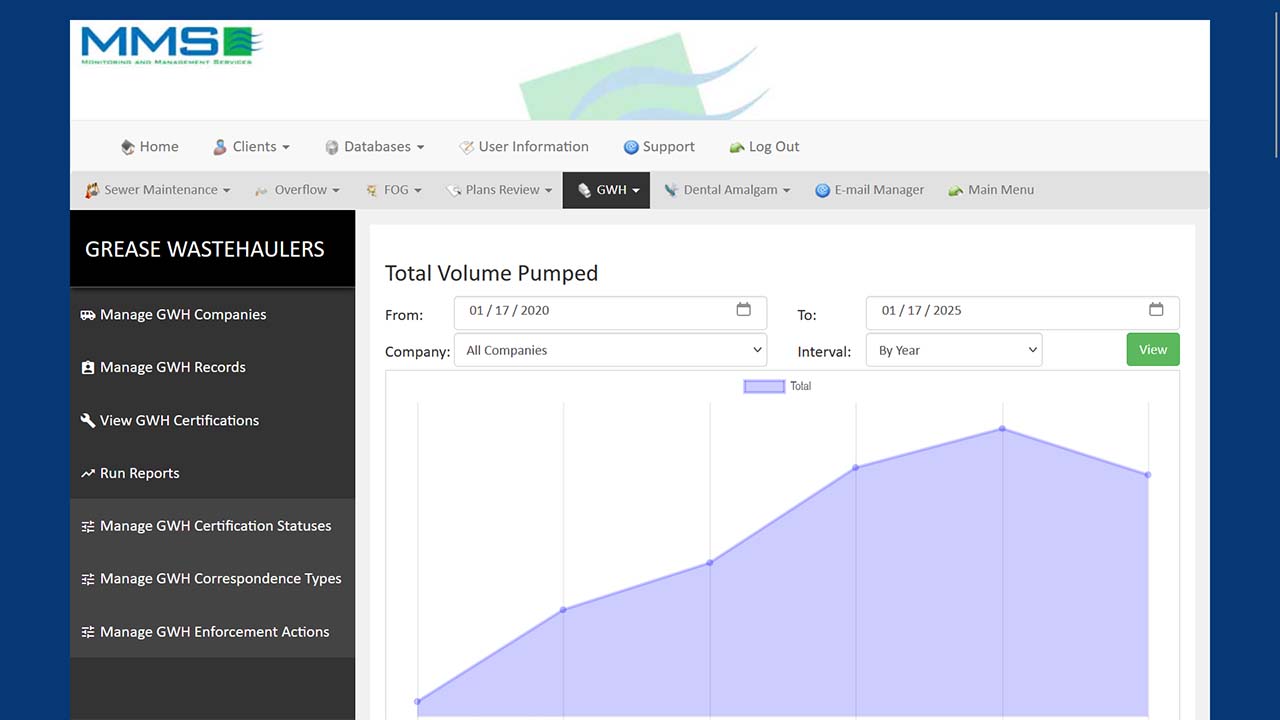Click the truck icon beside Manage GWH Companies
The image size is (1280, 720).
click(88, 315)
